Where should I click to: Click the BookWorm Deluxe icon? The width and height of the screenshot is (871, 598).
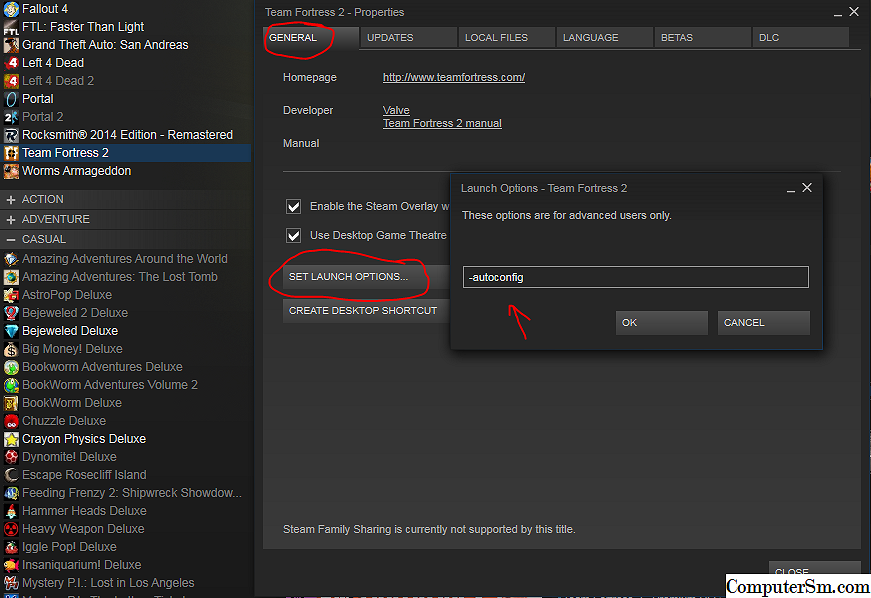(x=11, y=403)
